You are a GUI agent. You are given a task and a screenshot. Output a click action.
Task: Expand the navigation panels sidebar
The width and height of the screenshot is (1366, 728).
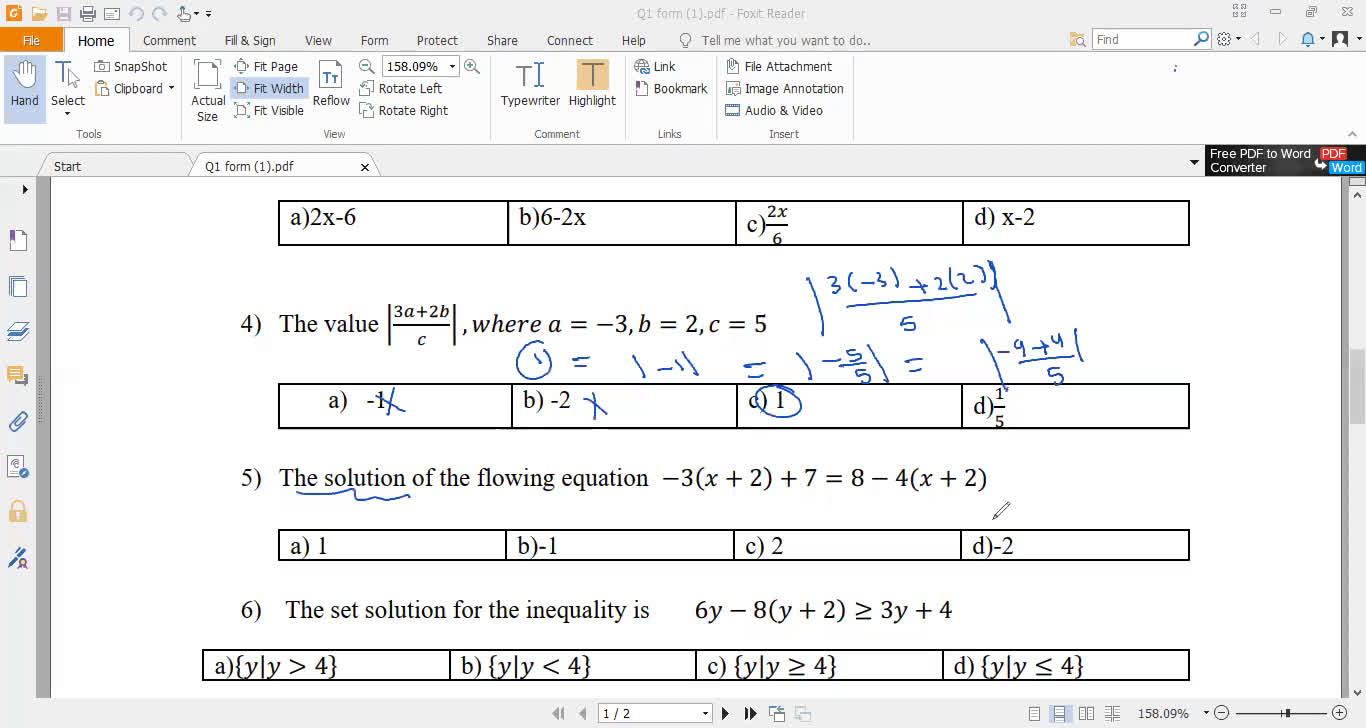click(22, 189)
